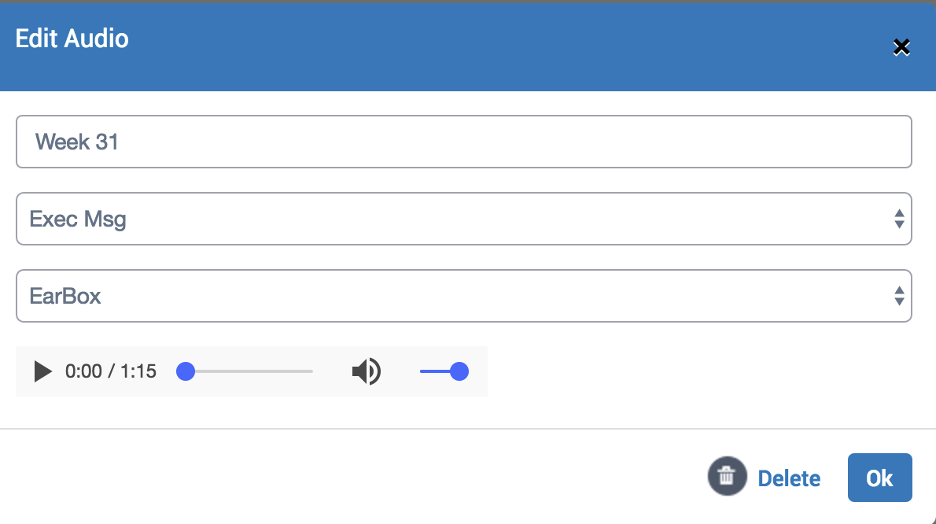Mute audio using the speaker icon
This screenshot has width=936, height=524.
click(x=367, y=371)
